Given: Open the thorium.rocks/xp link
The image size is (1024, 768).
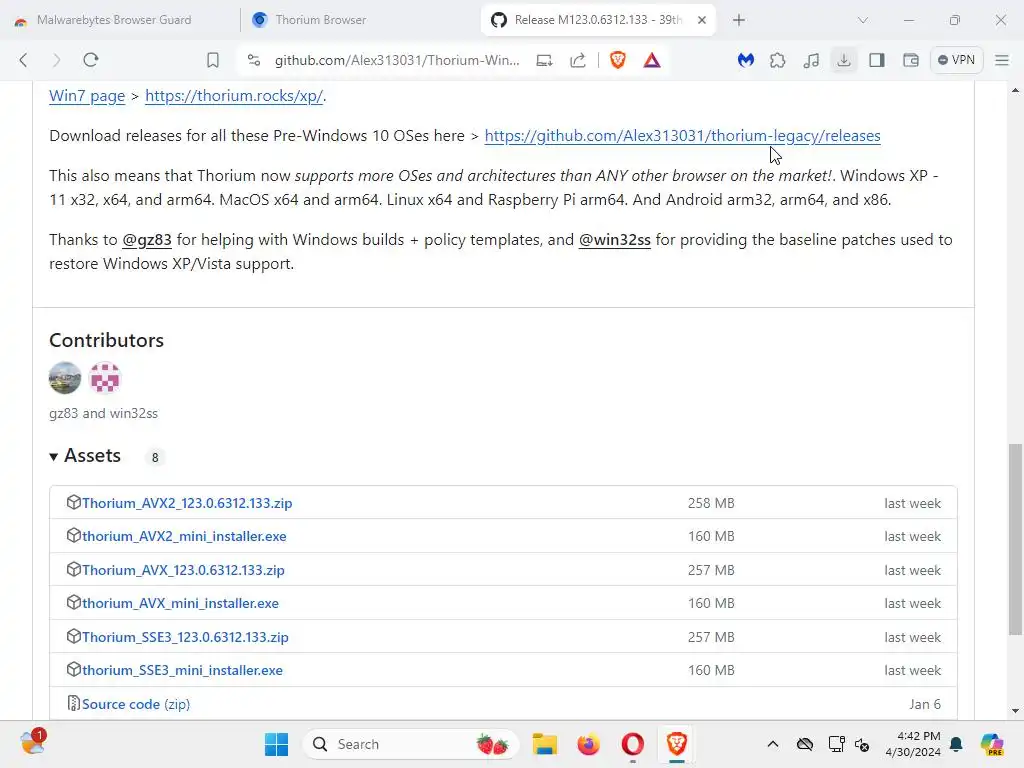Looking at the screenshot, I should coord(234,95).
